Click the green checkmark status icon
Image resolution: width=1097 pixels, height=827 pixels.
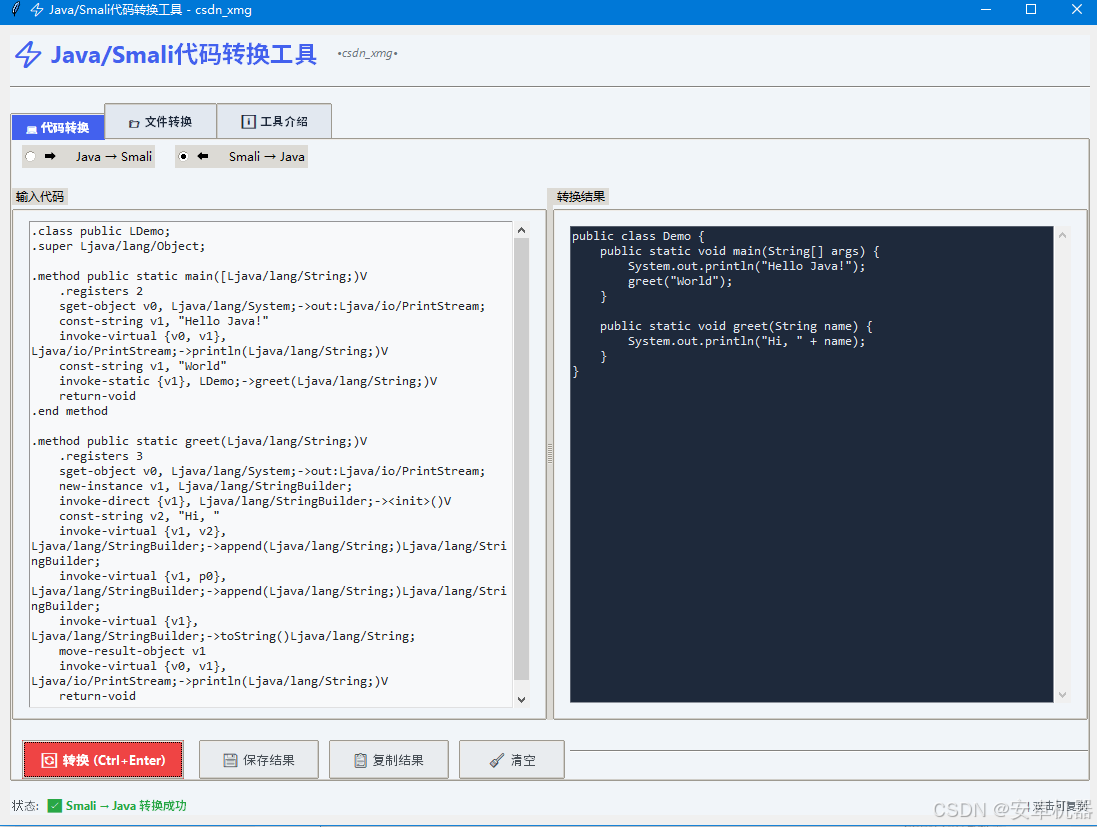tap(55, 806)
